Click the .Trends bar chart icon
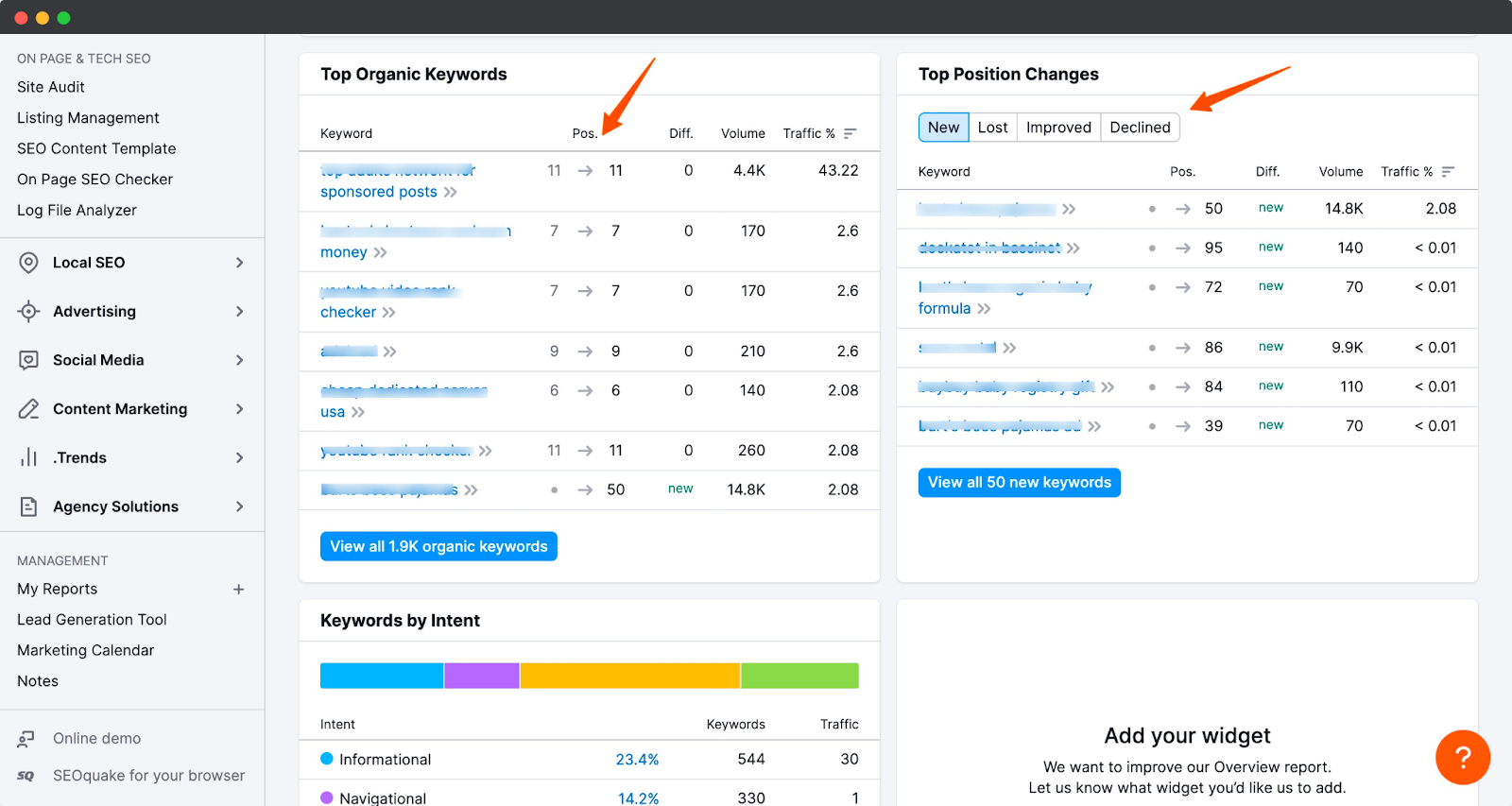This screenshot has width=1512, height=806. coord(28,458)
